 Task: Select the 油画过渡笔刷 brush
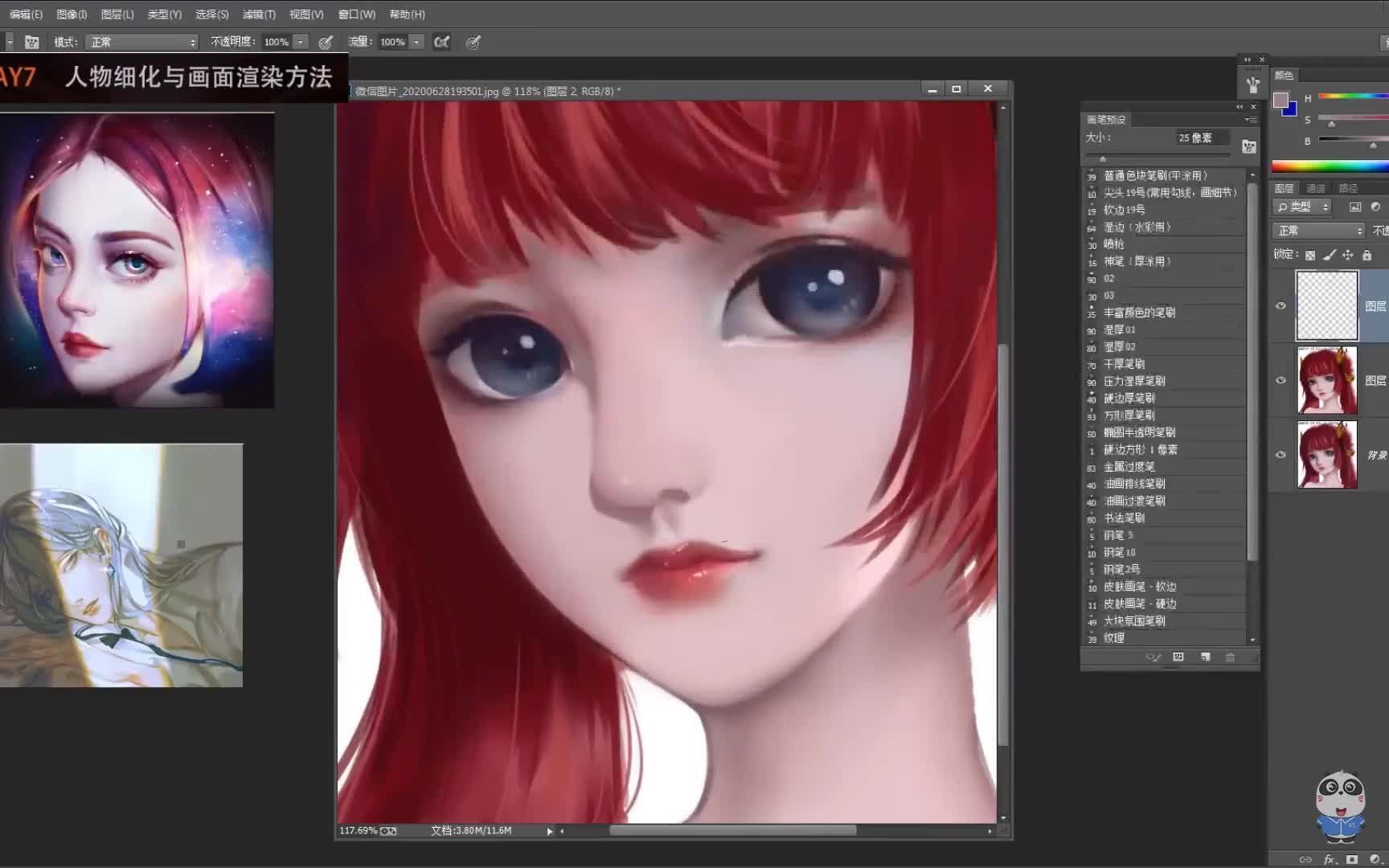(x=1164, y=501)
